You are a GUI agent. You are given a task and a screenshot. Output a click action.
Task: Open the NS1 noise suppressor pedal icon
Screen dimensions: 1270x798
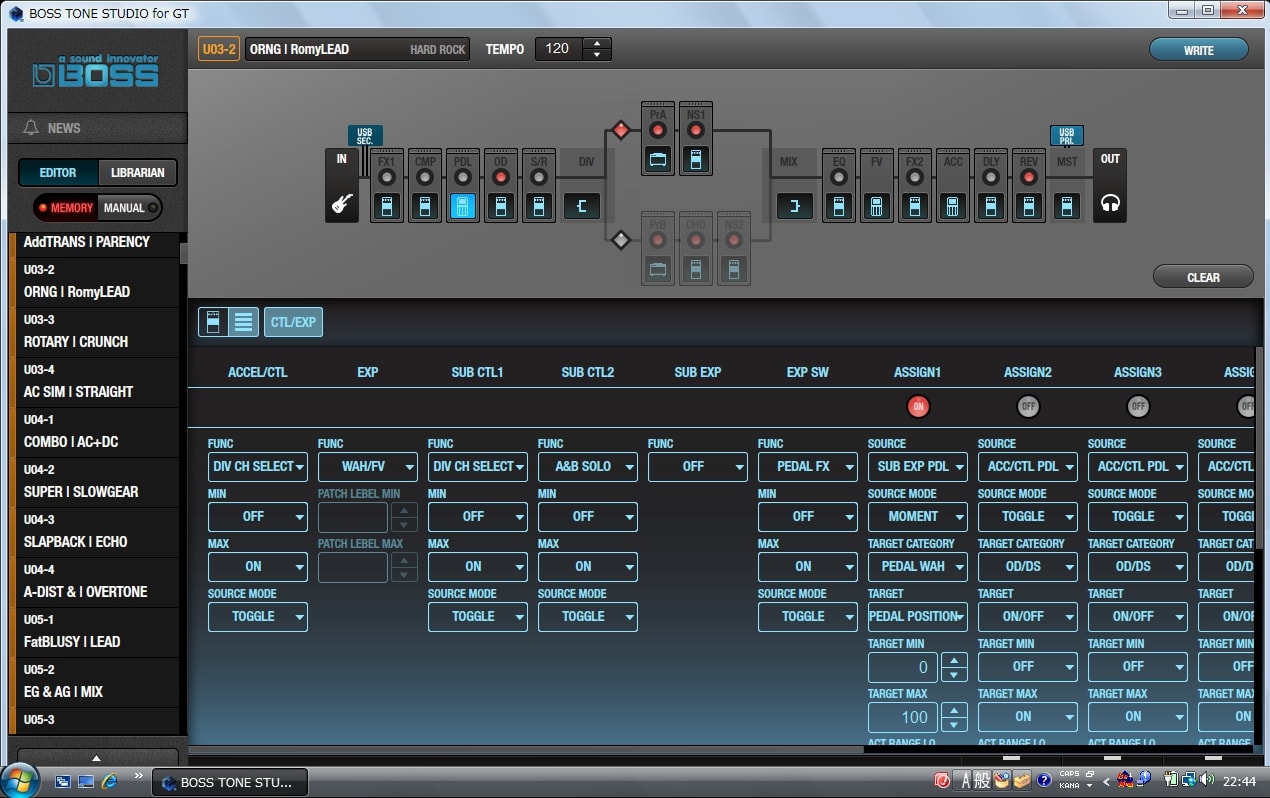(696, 158)
